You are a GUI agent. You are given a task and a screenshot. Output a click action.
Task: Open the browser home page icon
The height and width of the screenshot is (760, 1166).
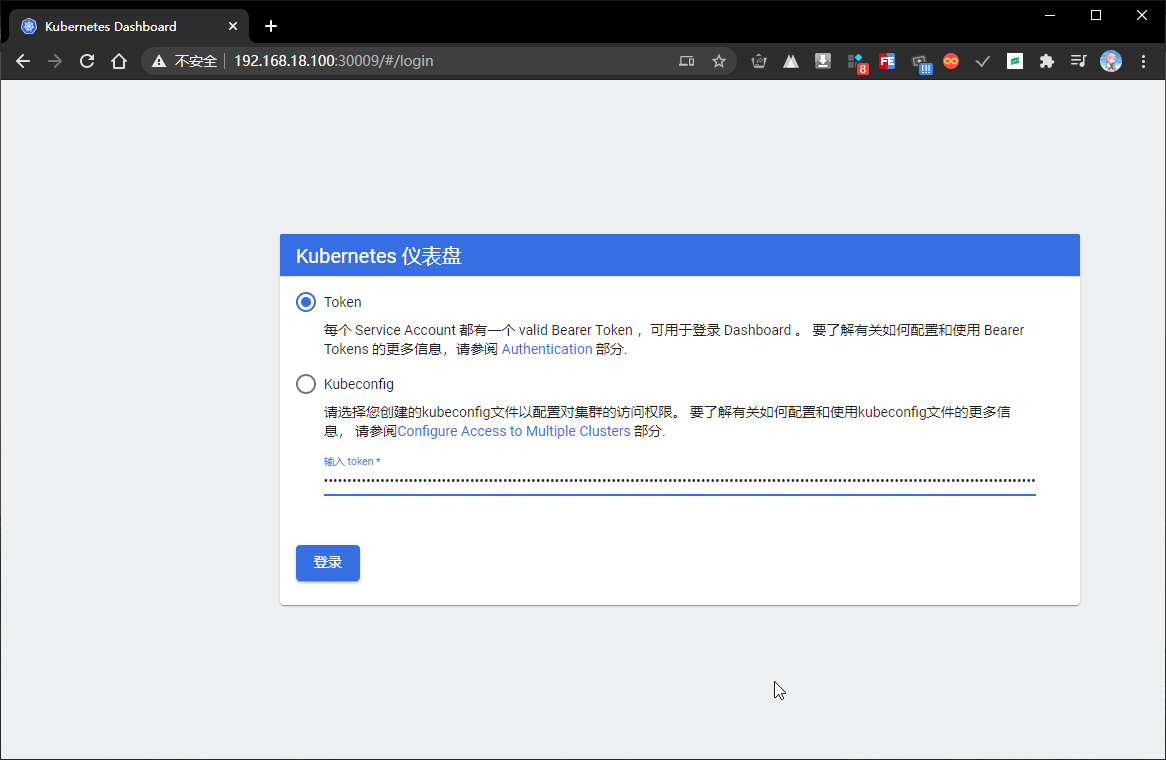[119, 61]
